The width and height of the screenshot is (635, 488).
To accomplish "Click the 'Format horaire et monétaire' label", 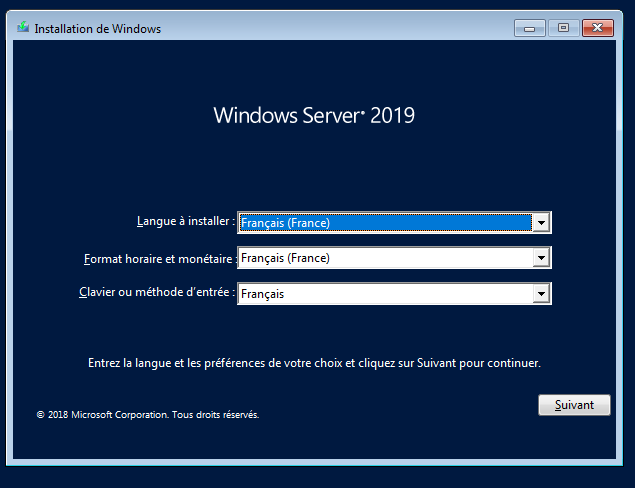I will point(159,258).
